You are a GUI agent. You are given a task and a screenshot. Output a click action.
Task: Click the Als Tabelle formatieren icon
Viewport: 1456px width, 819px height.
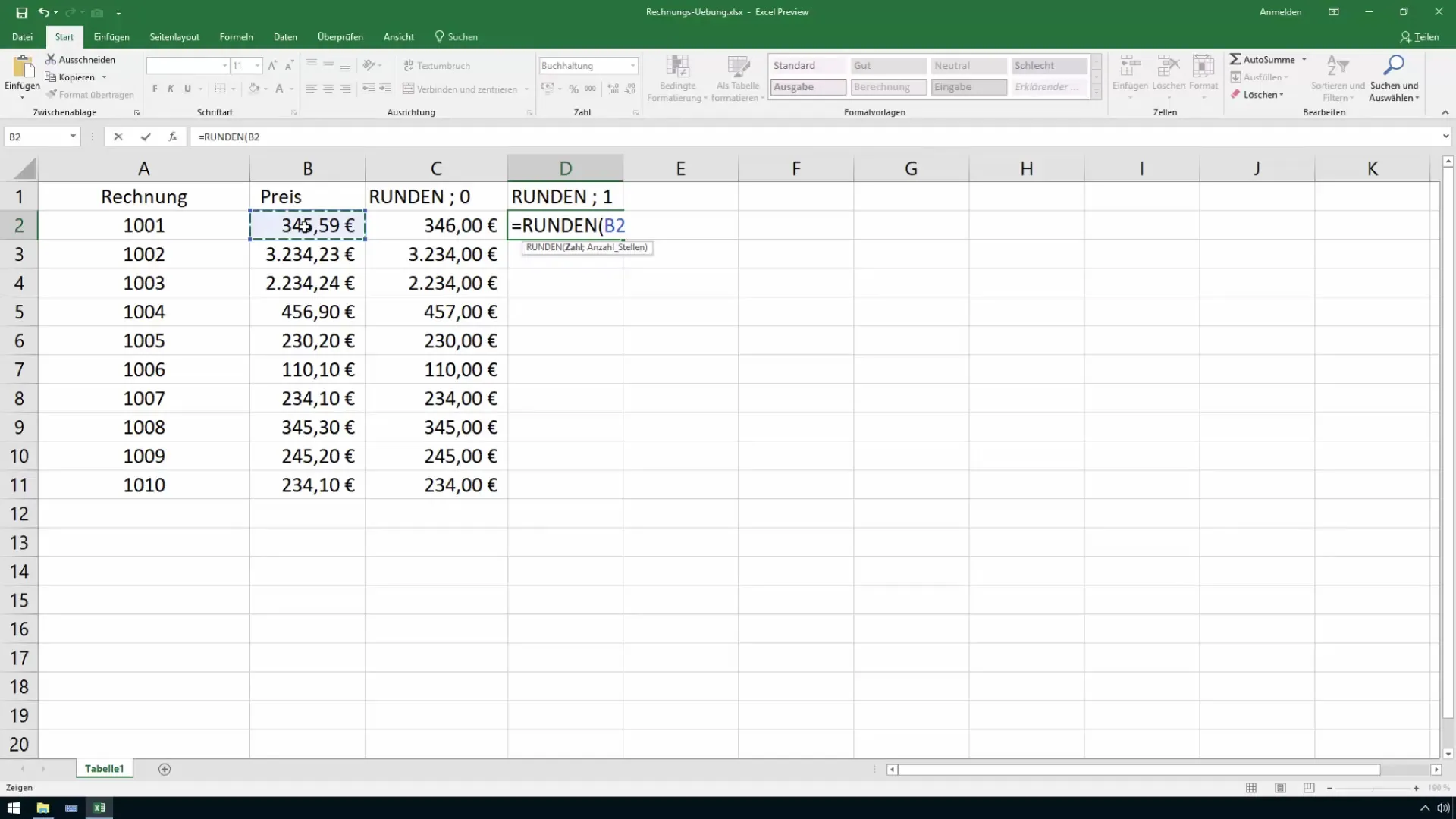click(738, 67)
